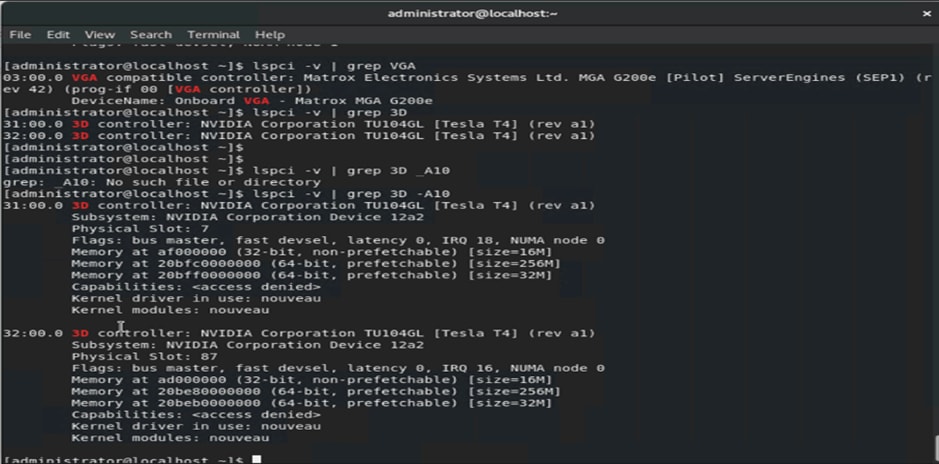This screenshot has height=464, width=939.
Task: Click the line 'Physical Slot: 87'
Action: pos(144,356)
